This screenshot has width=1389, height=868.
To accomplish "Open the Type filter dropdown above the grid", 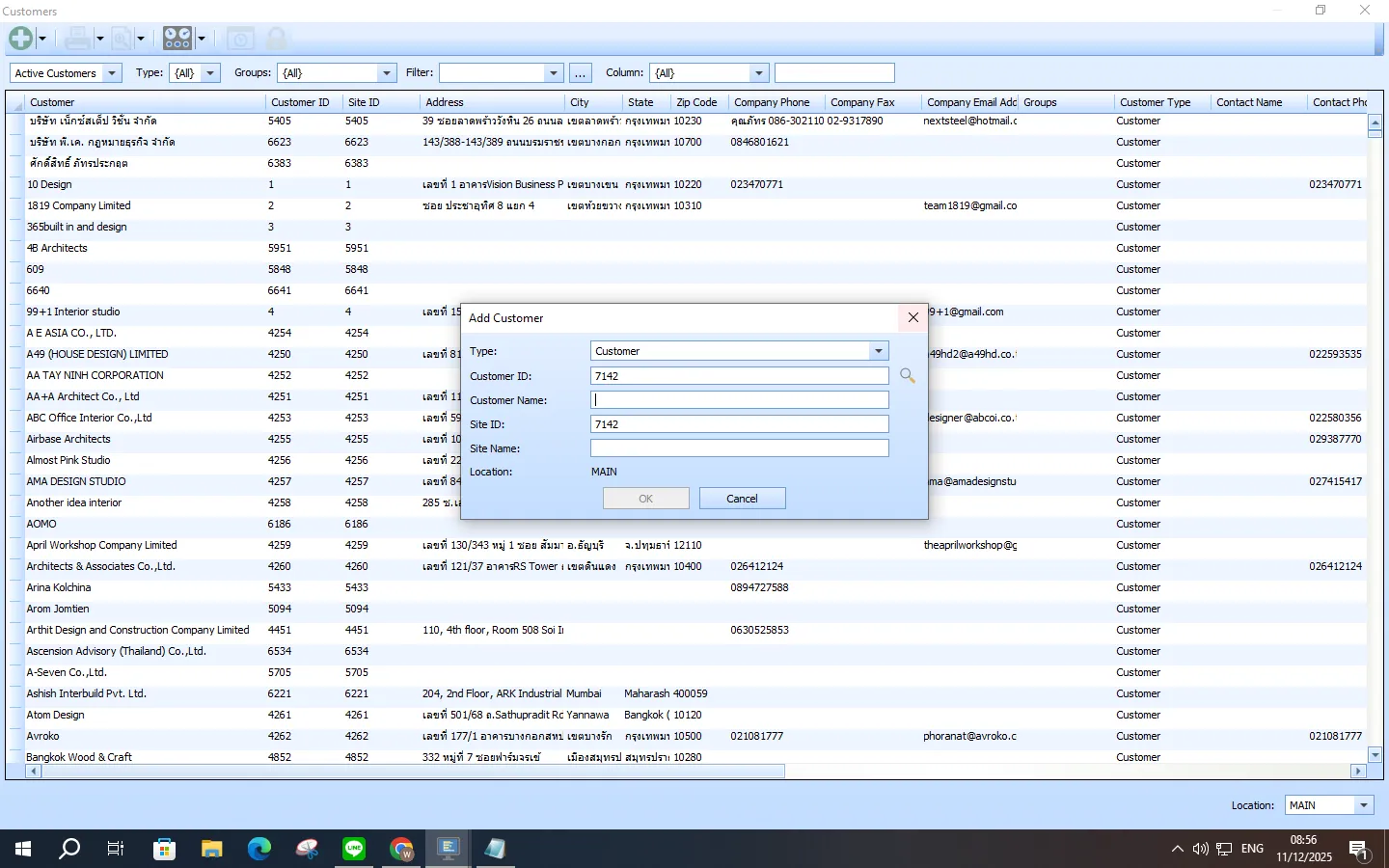I will pyautogui.click(x=210, y=73).
